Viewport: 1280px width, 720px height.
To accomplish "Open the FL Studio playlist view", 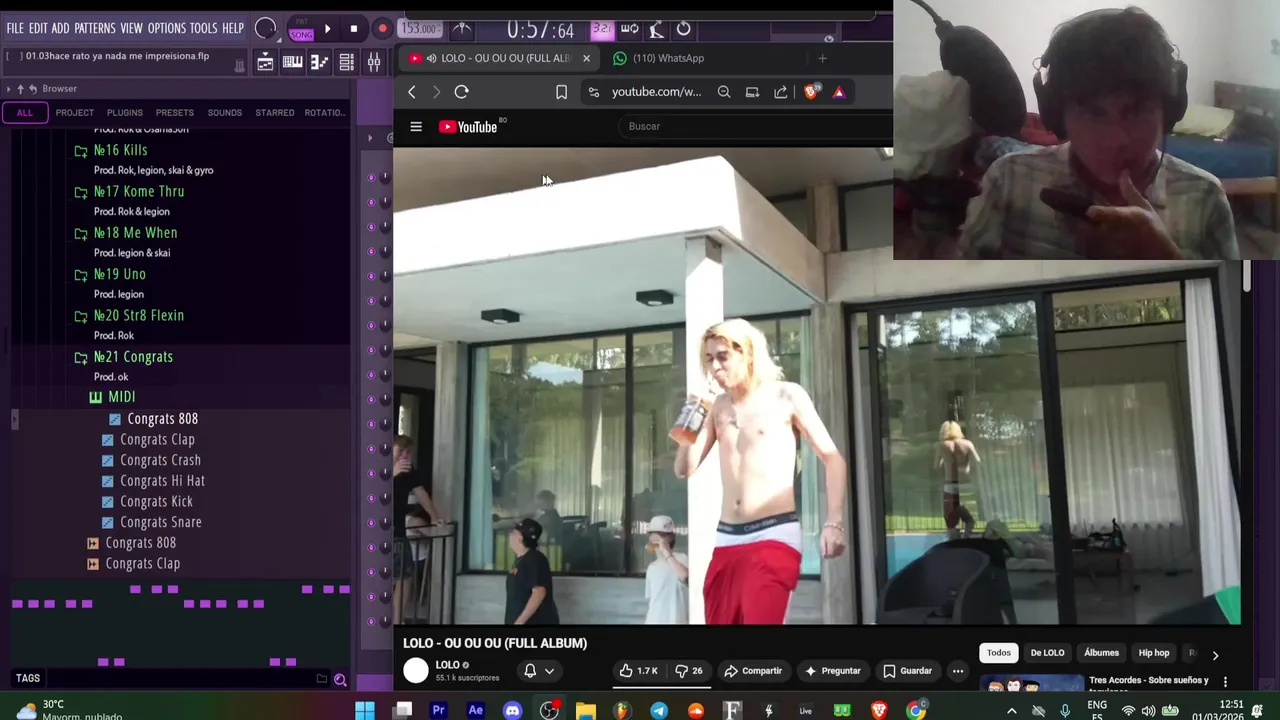I will click(x=265, y=63).
